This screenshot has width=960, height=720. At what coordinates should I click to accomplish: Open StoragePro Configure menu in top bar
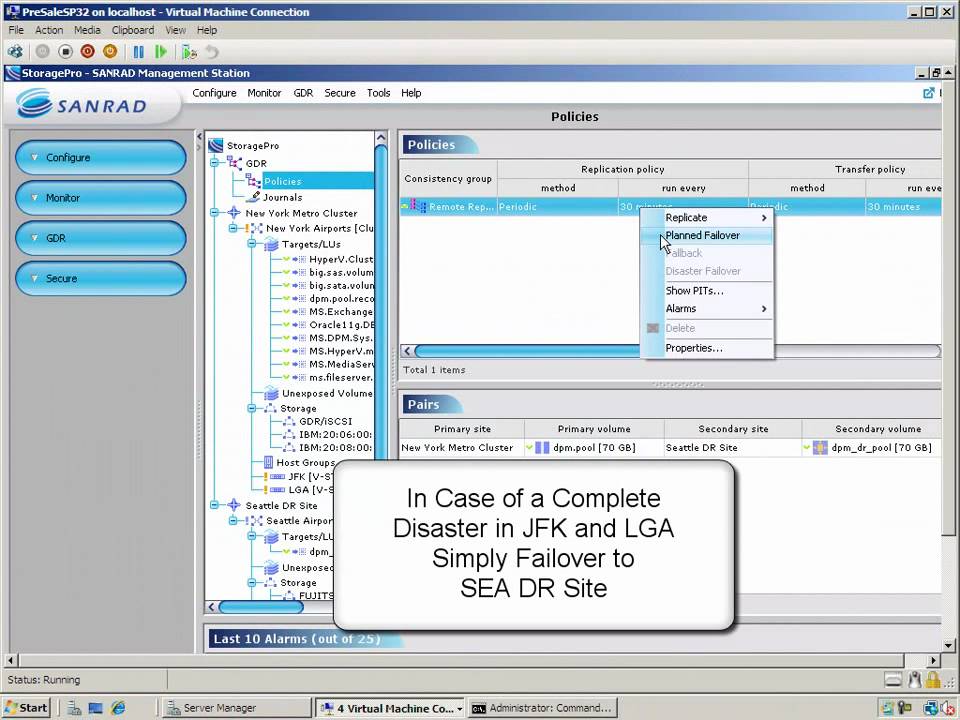point(214,93)
